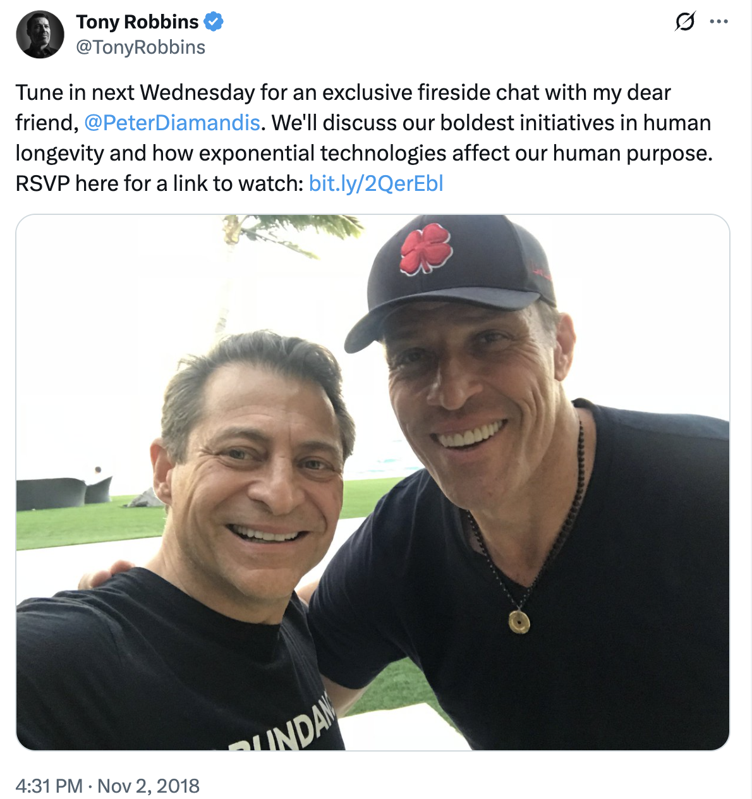Click the green lawn in the photo background

tap(90, 525)
